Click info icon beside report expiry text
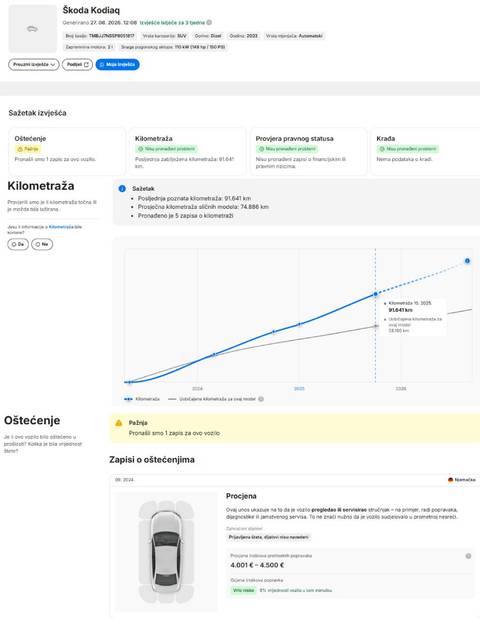The image size is (480, 619). point(209,23)
